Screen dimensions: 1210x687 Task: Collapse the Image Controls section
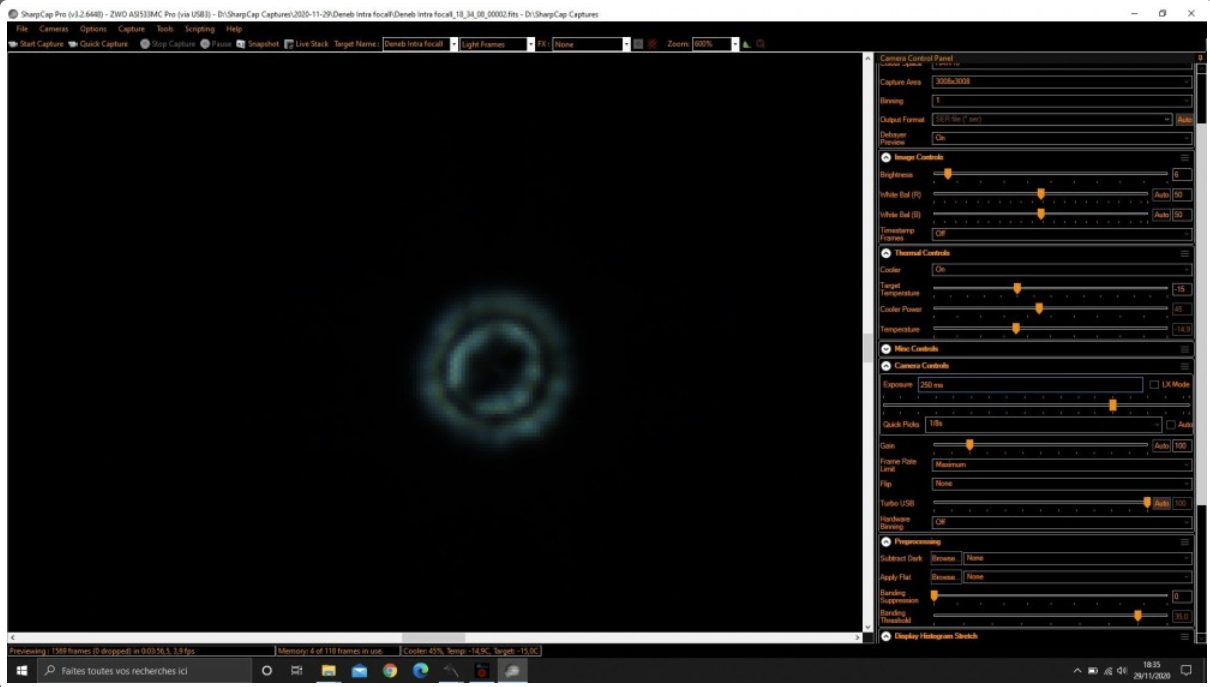(886, 157)
